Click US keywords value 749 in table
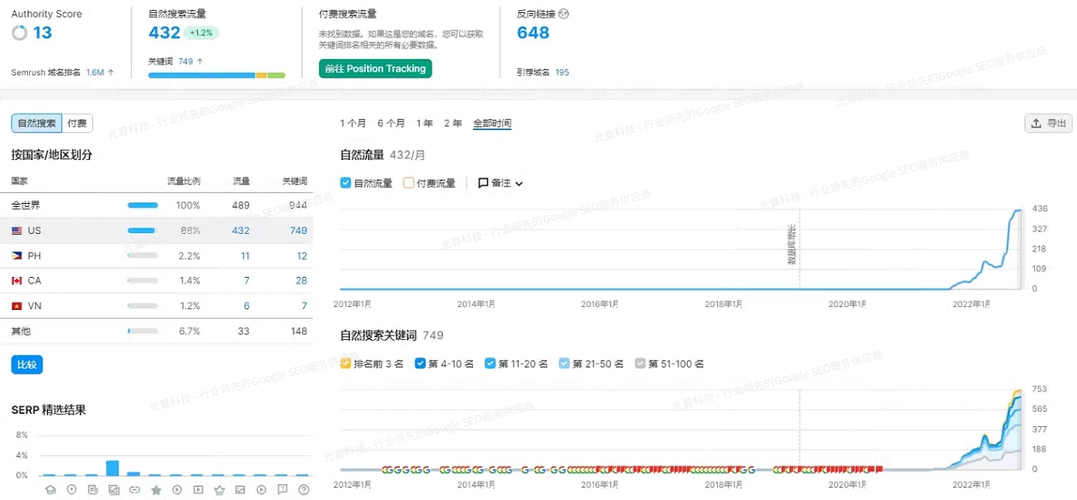The width and height of the screenshot is (1077, 500). pos(298,231)
